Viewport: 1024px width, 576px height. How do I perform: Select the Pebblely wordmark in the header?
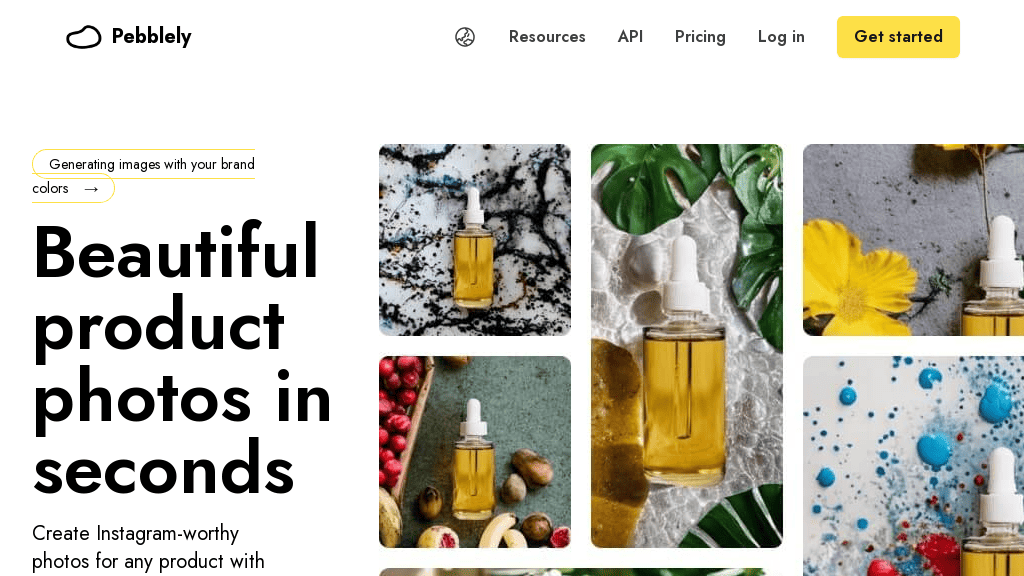[152, 36]
